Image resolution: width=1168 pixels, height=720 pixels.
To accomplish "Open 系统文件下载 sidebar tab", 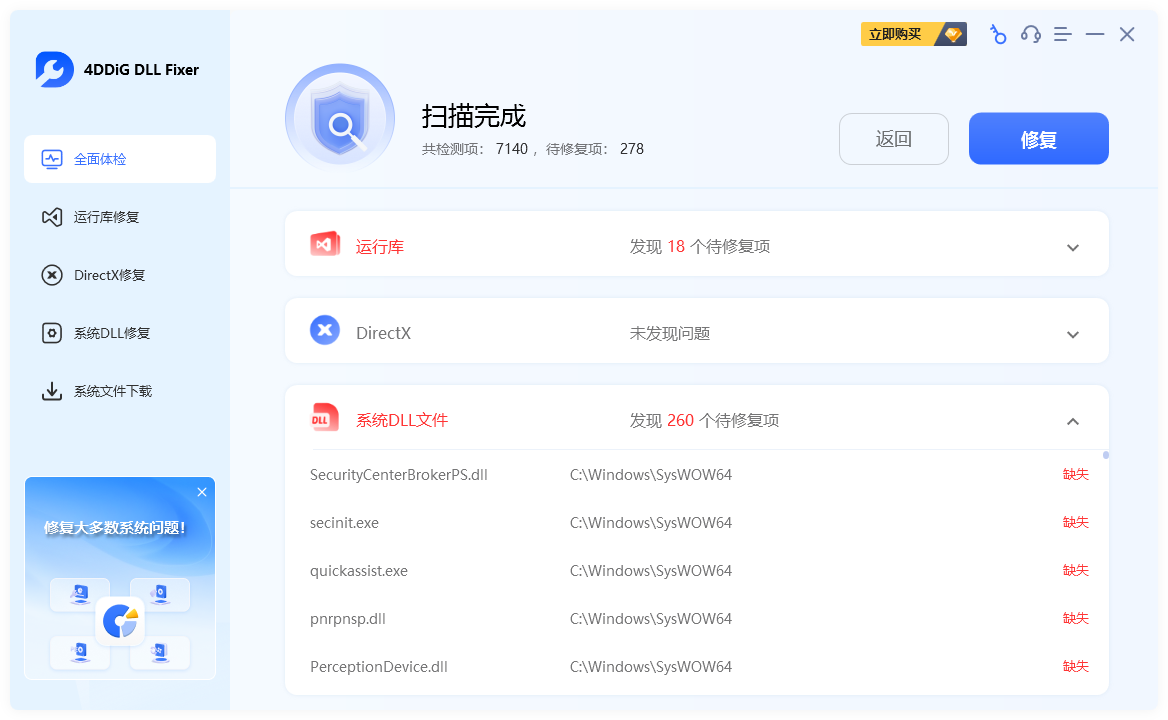I will tap(120, 392).
